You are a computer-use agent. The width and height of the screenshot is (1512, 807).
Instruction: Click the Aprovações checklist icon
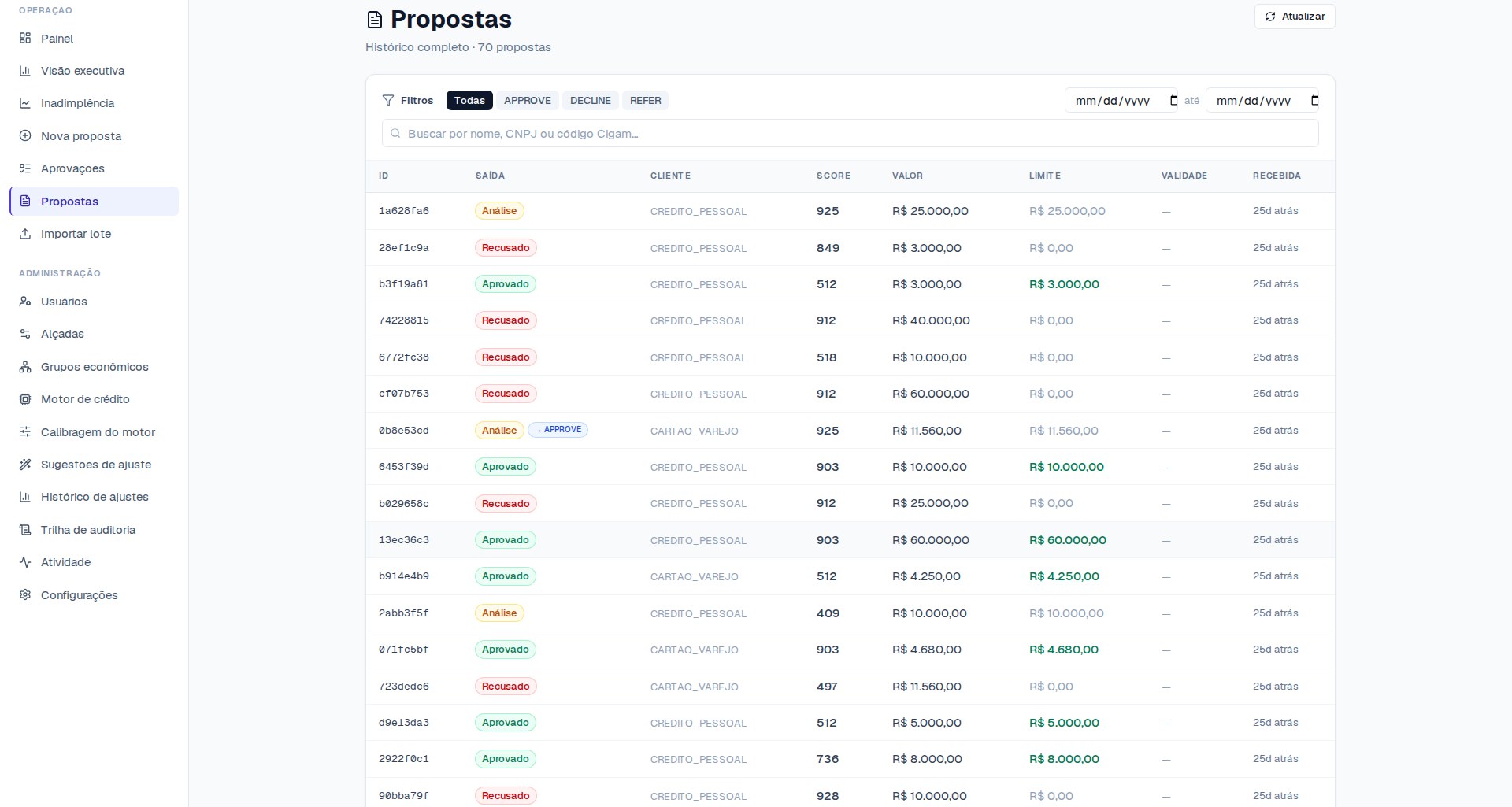tap(25, 168)
